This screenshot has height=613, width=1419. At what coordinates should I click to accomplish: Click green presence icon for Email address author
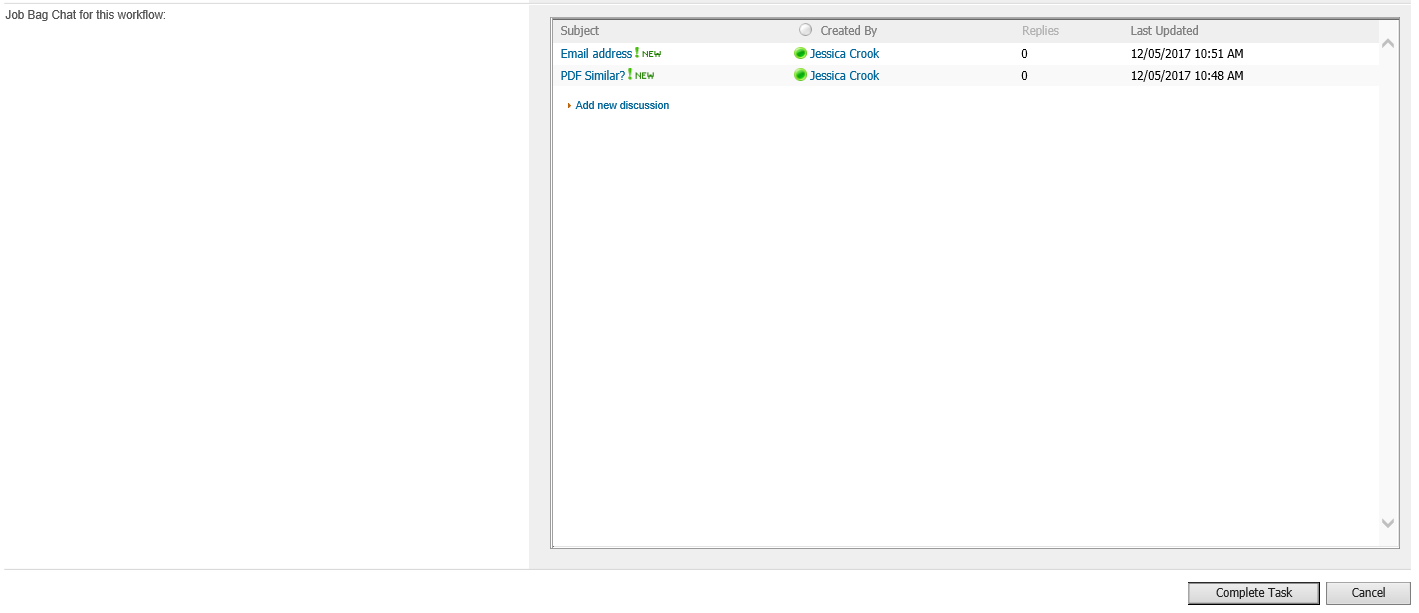click(800, 54)
